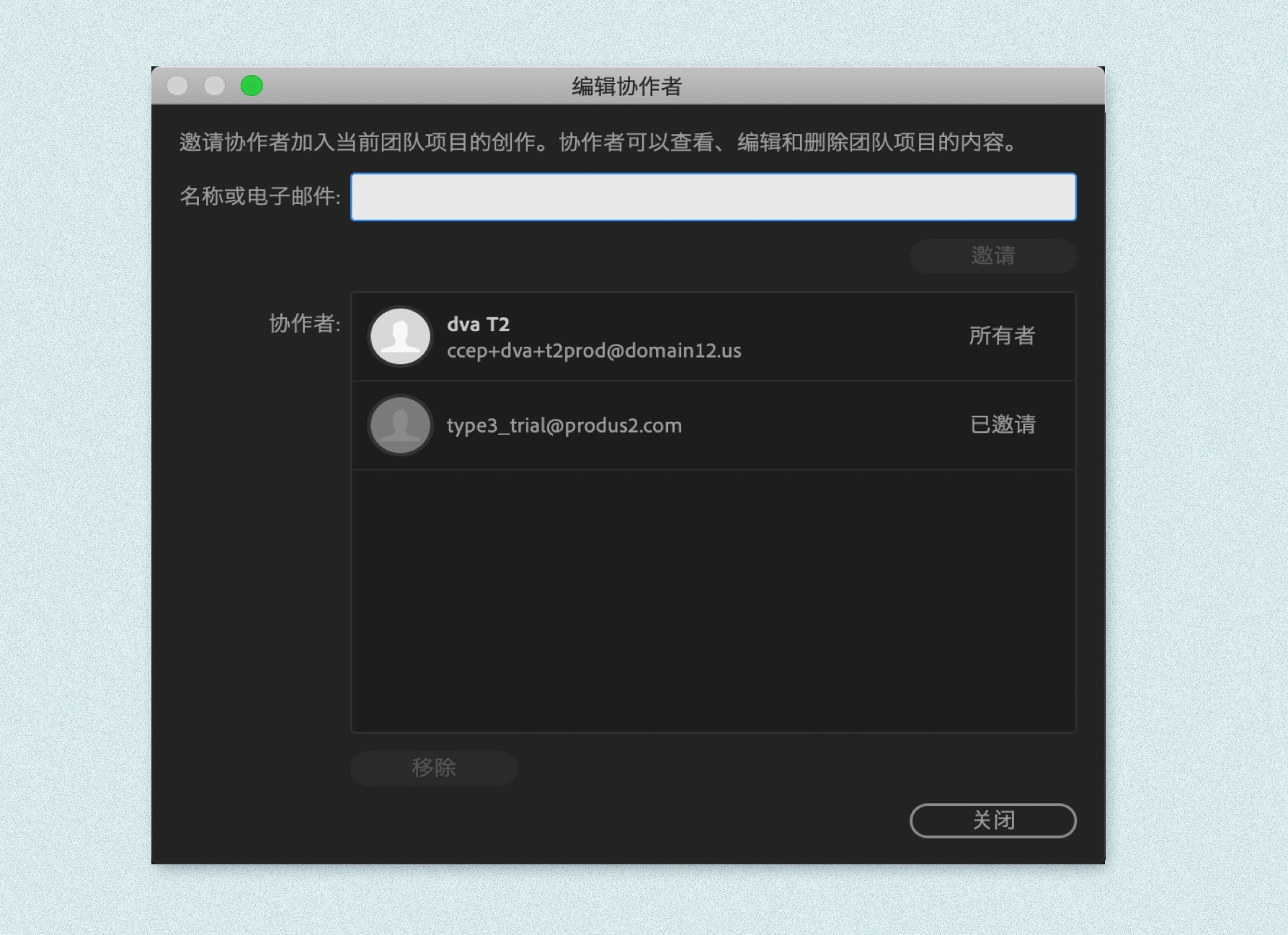Image resolution: width=1288 pixels, height=935 pixels.
Task: Select the dva T2 collaborator name
Action: 478,324
